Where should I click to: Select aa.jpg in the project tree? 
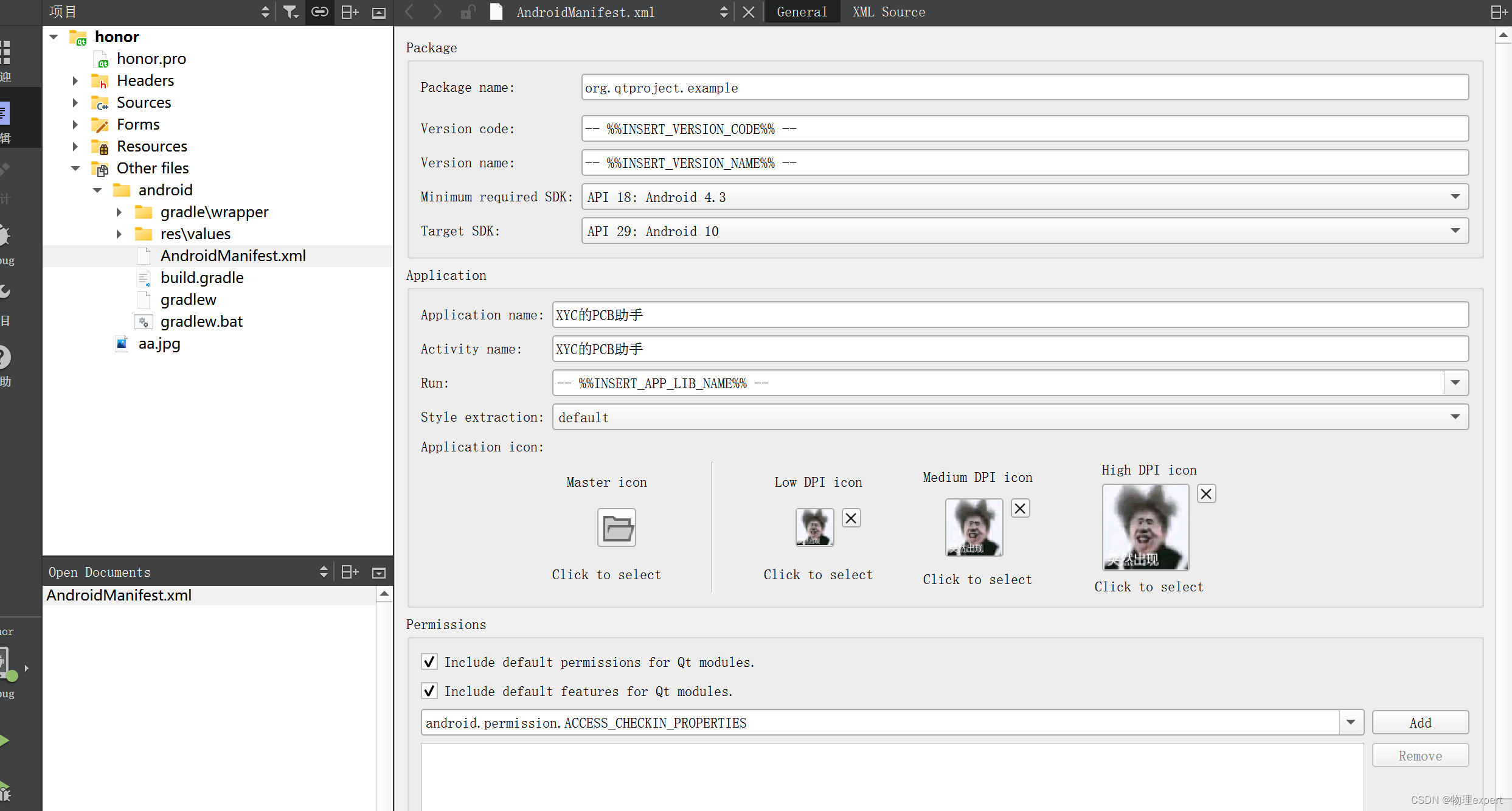159,344
